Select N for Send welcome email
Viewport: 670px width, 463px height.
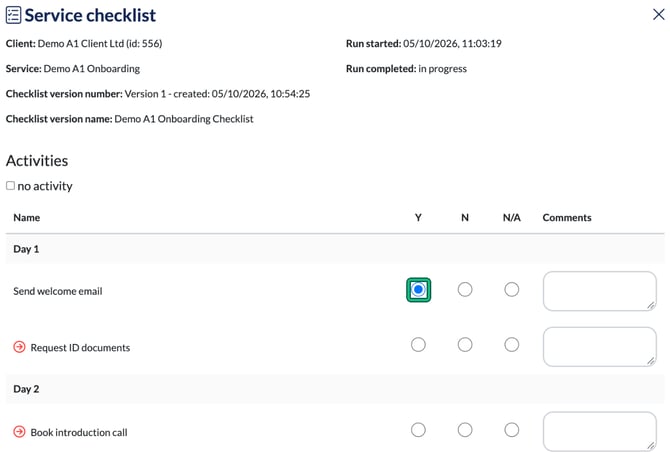[x=465, y=290]
